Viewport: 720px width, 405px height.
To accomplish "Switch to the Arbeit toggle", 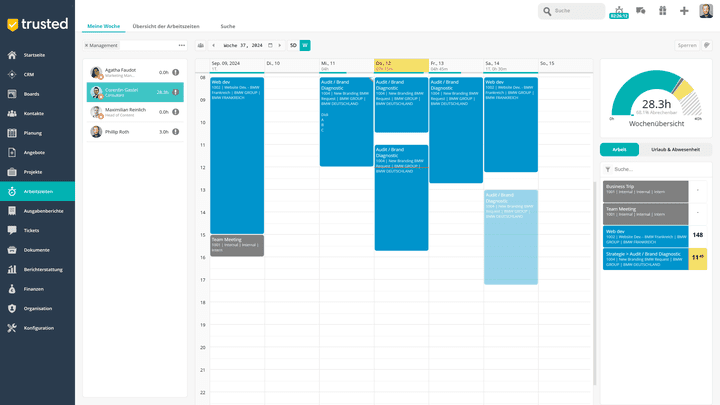I will (x=619, y=149).
